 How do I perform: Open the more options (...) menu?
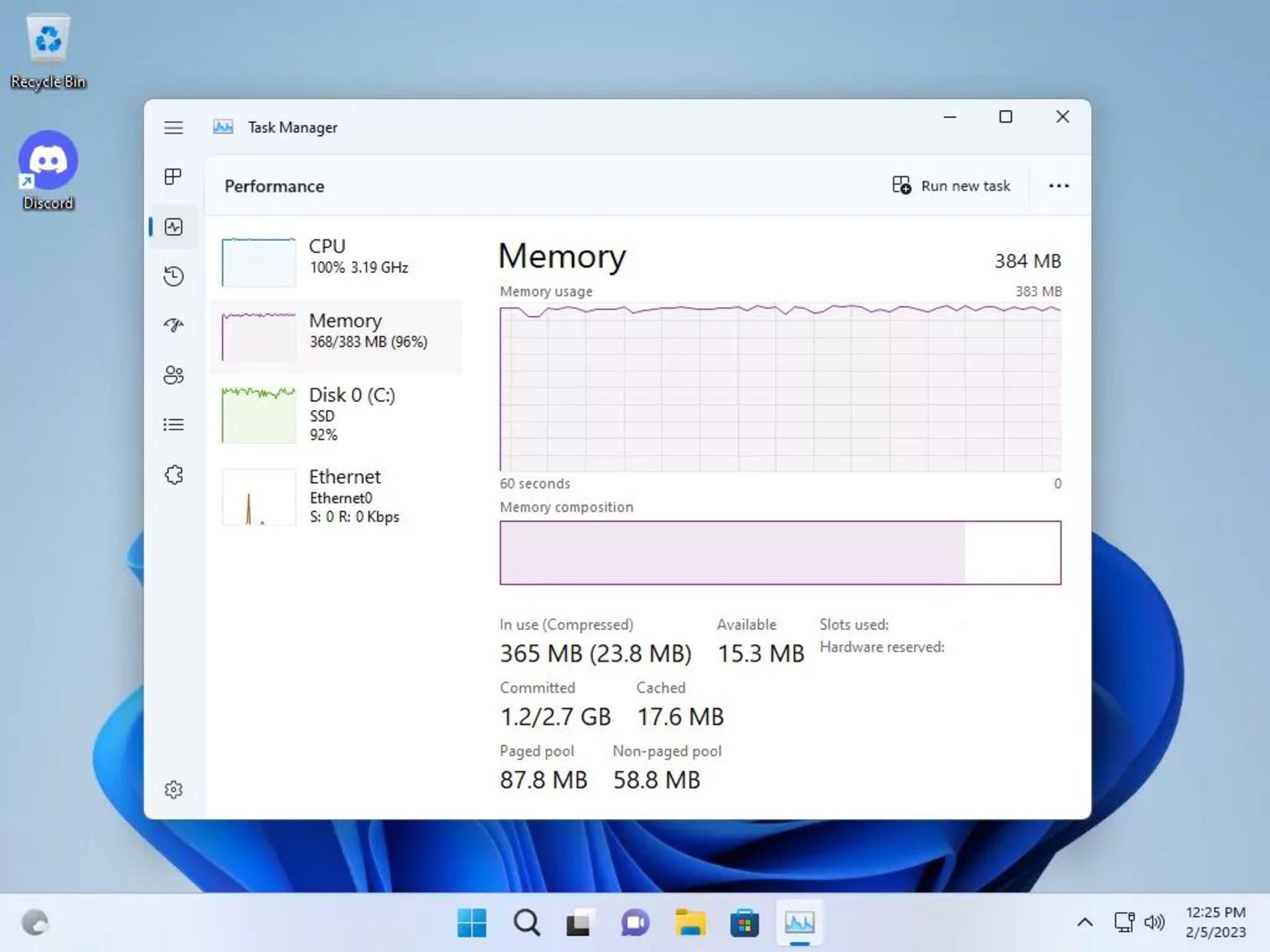tap(1058, 186)
